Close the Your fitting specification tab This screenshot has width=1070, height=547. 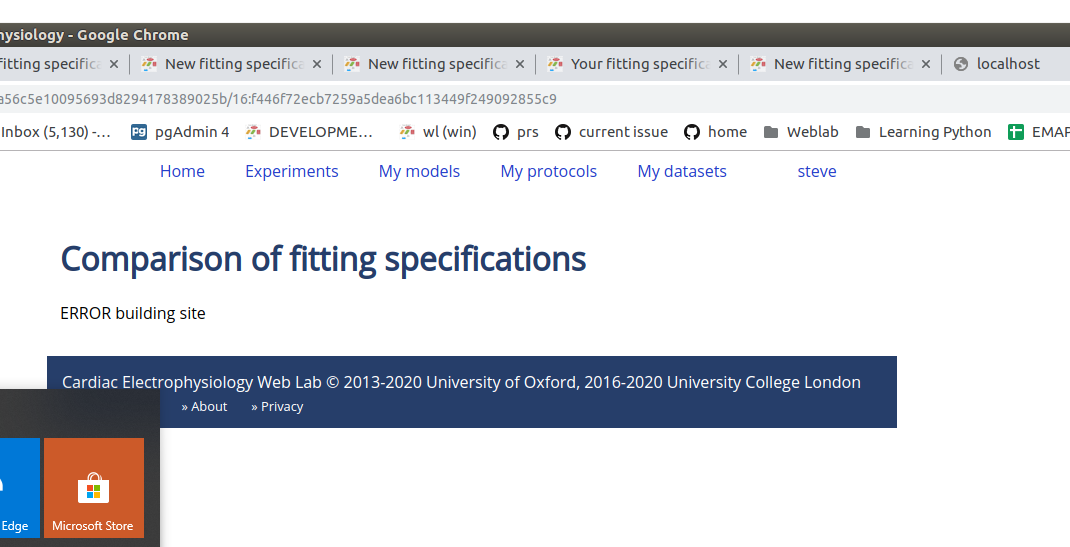point(723,64)
